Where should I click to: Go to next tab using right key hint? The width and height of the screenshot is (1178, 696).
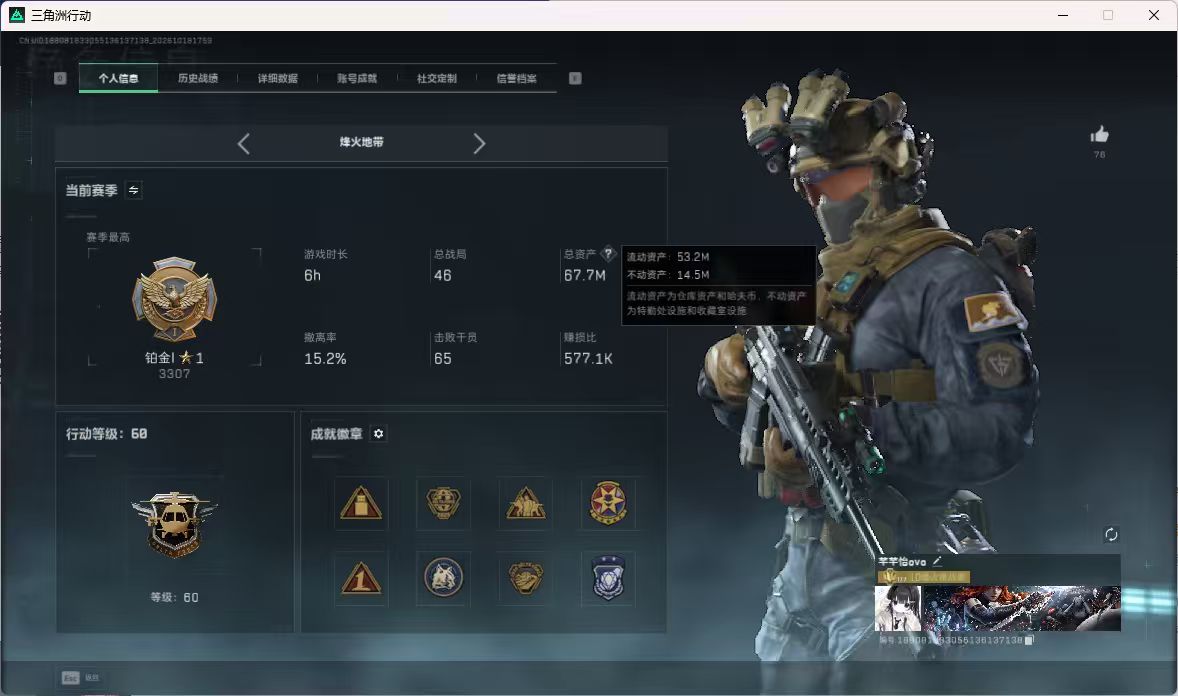575,78
